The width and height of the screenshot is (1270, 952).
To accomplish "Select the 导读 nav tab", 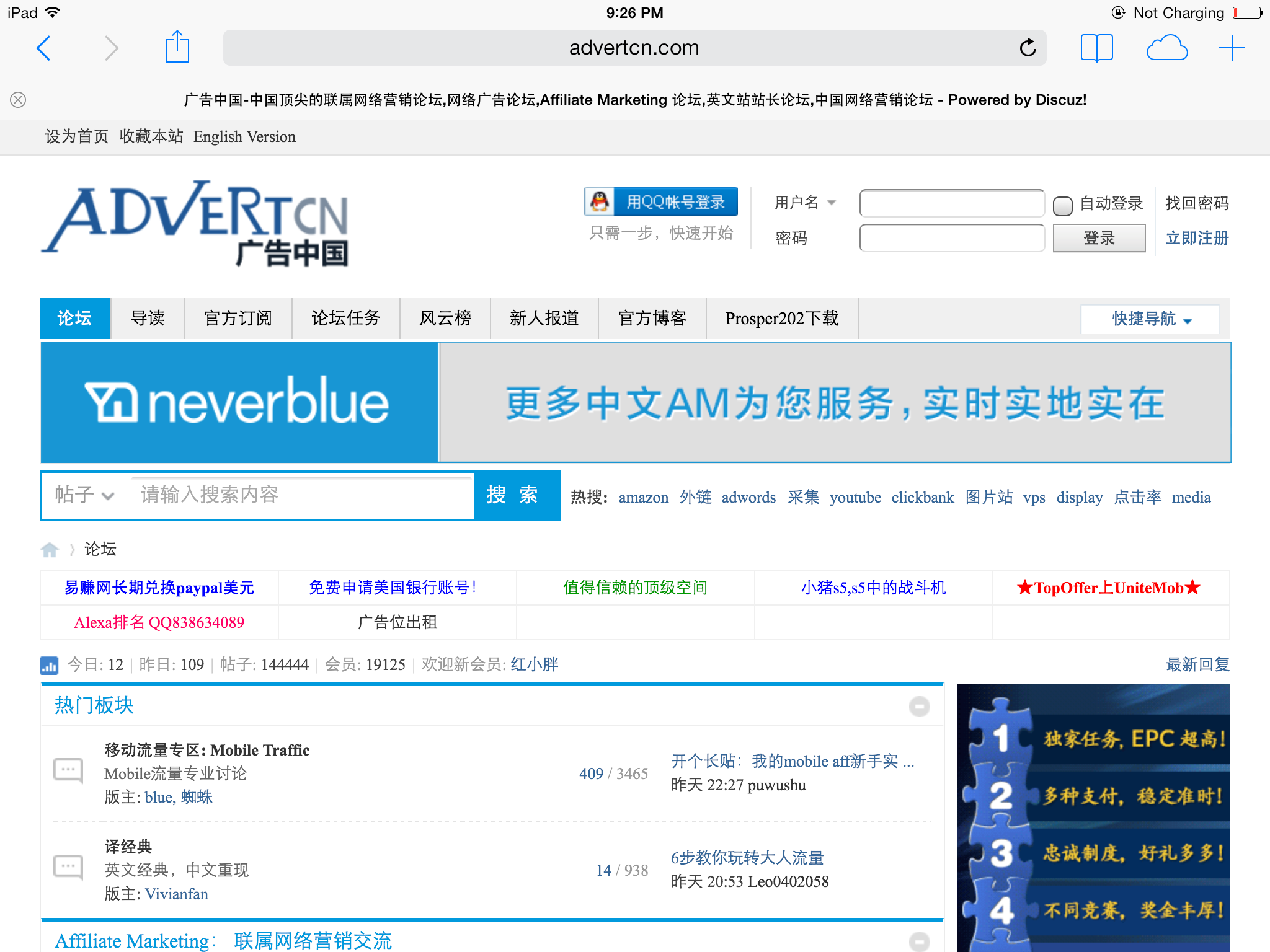I will [148, 319].
